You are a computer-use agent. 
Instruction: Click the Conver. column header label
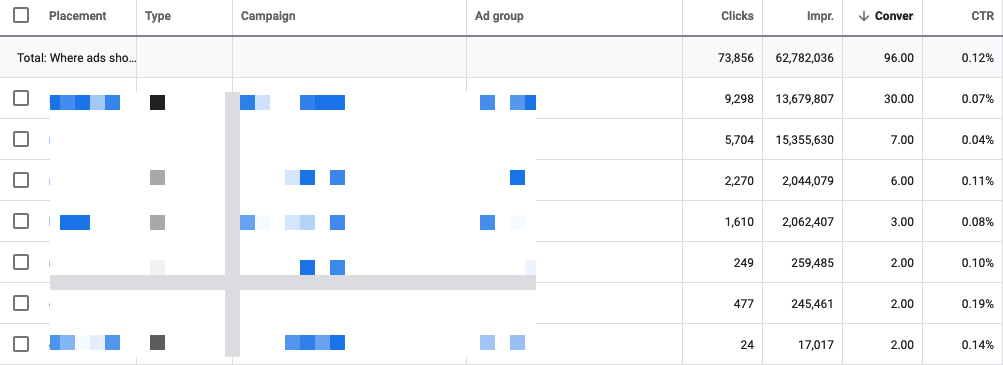tap(894, 16)
